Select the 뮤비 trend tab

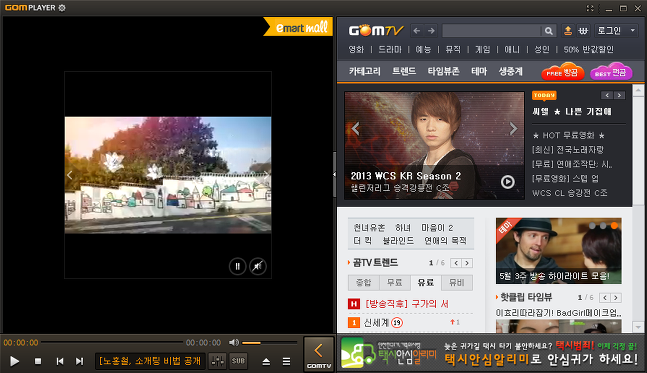click(x=457, y=283)
